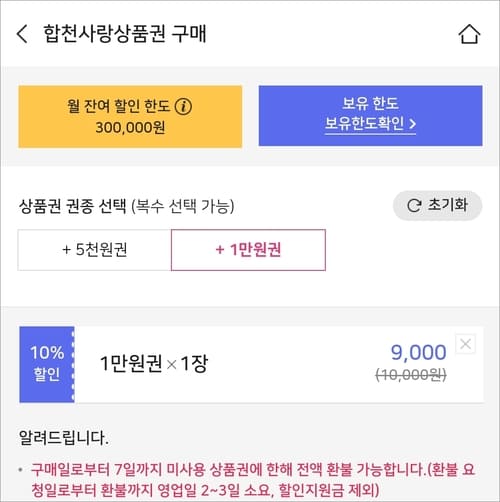500x502 pixels.
Task: Tap the yellow 월 잔여 할인 한도 box
Action: [x=130, y=116]
